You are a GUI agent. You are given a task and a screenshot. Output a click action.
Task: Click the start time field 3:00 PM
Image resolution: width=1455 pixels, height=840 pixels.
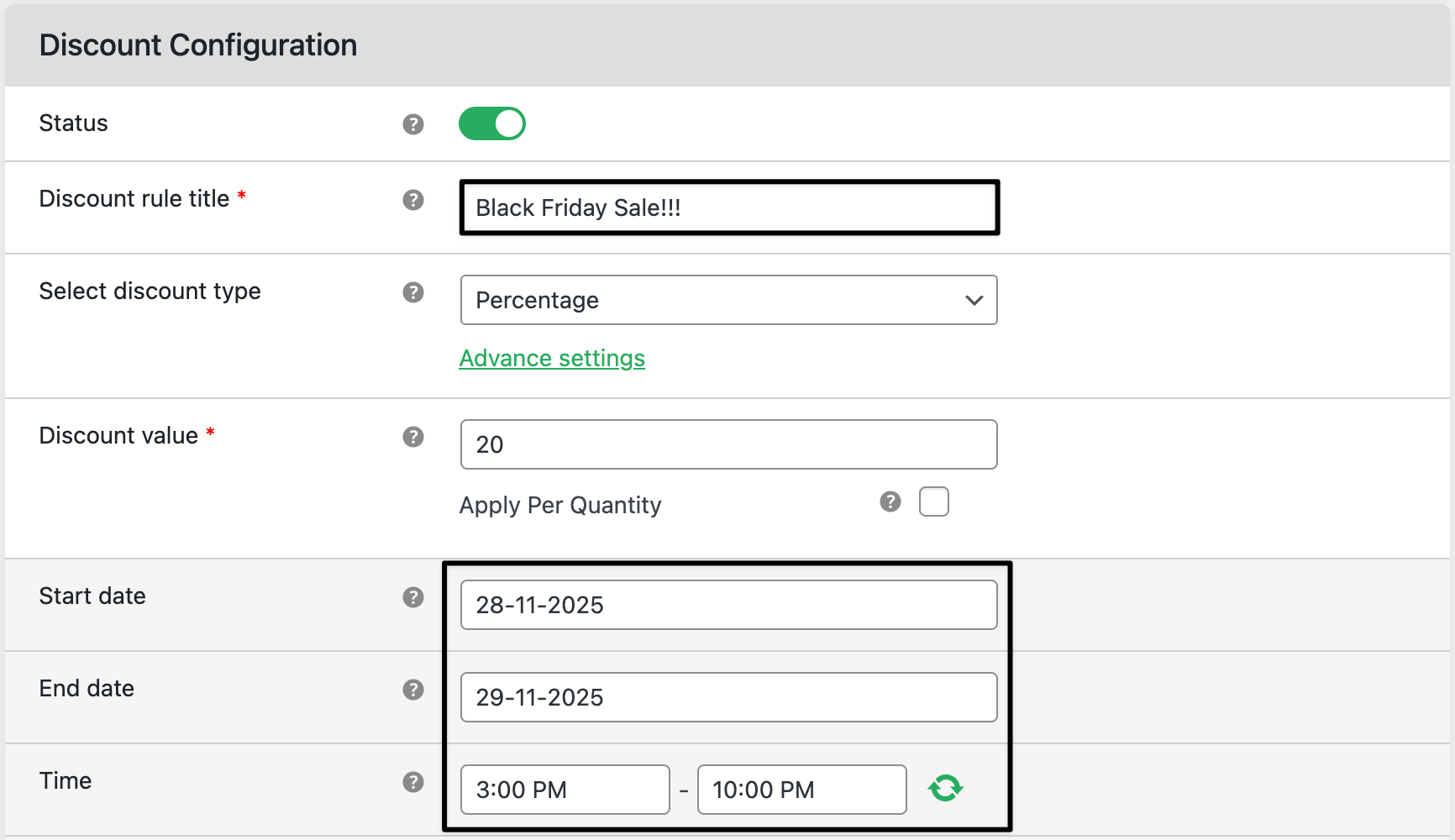click(565, 790)
